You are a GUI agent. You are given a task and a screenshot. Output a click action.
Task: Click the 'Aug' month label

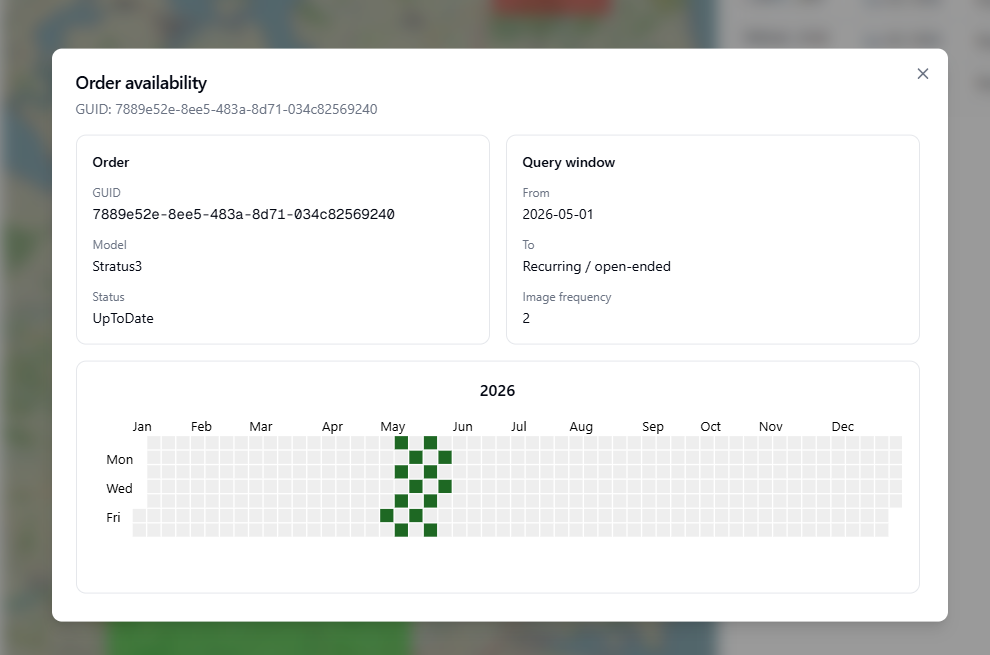(x=581, y=427)
